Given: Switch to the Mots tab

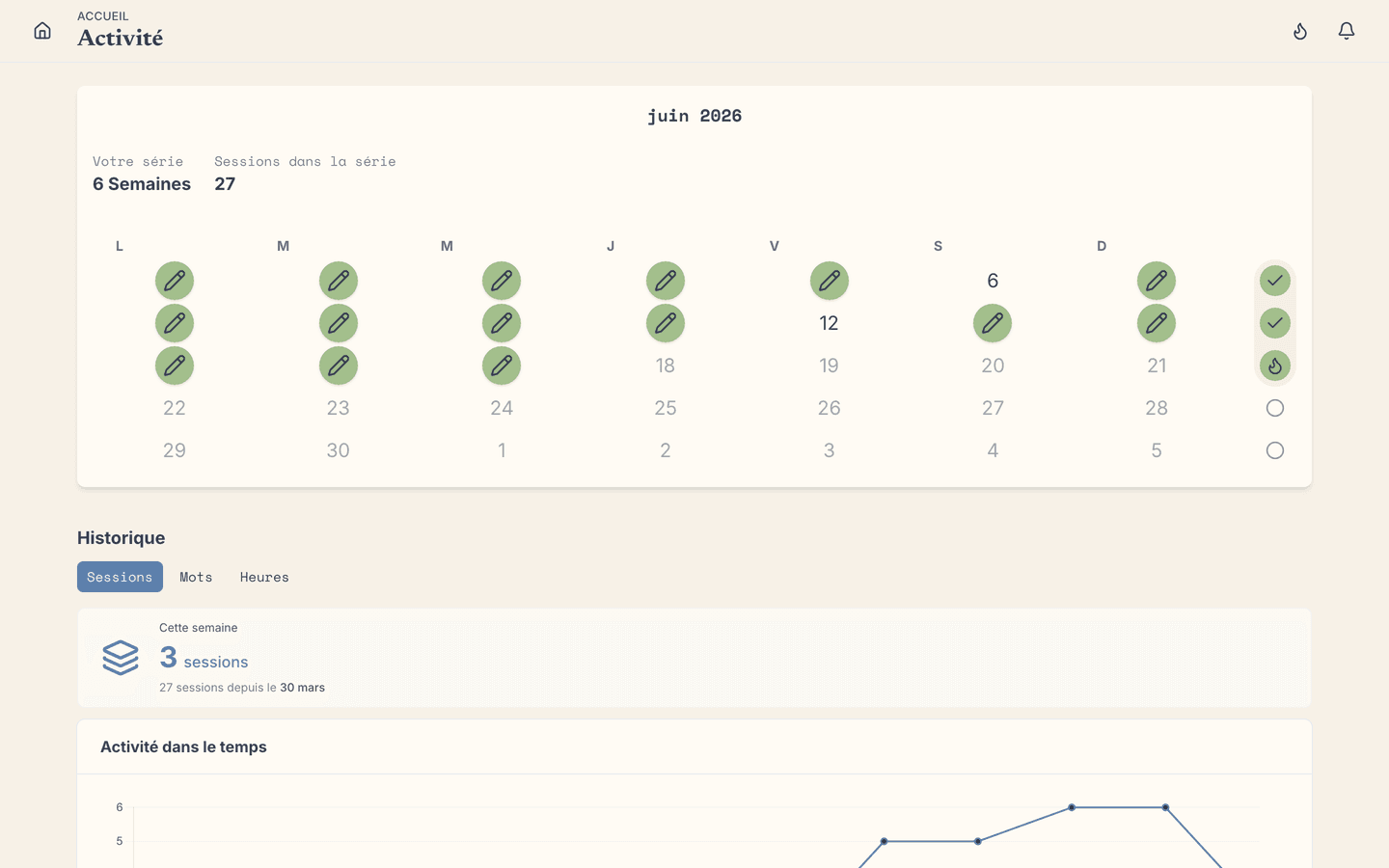Looking at the screenshot, I should pos(196,577).
